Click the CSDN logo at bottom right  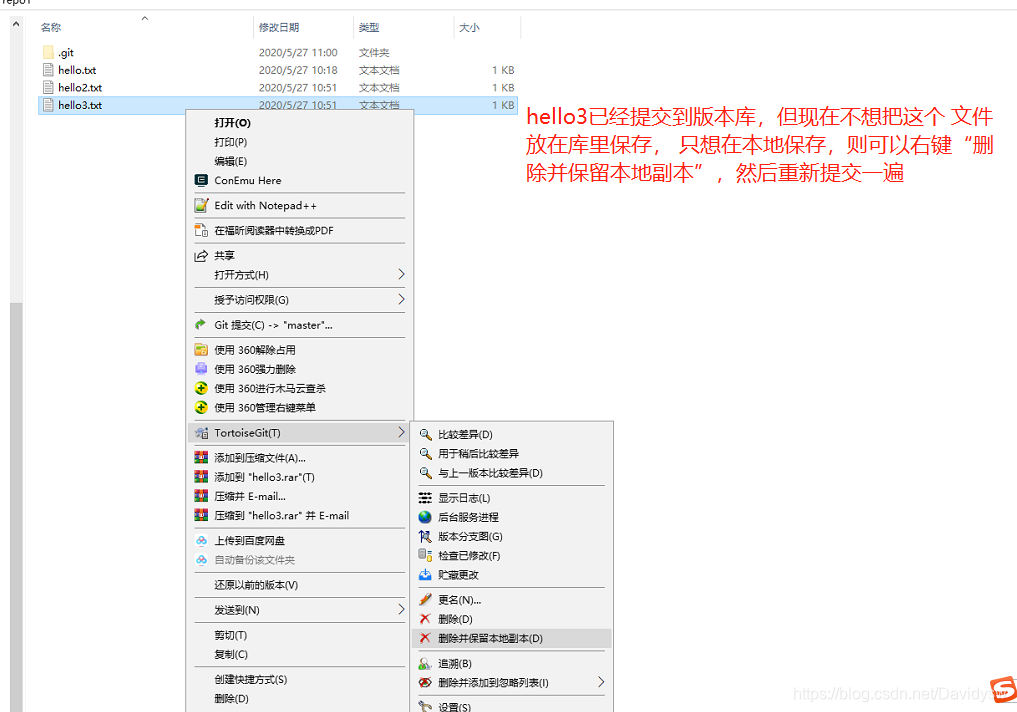click(1003, 690)
